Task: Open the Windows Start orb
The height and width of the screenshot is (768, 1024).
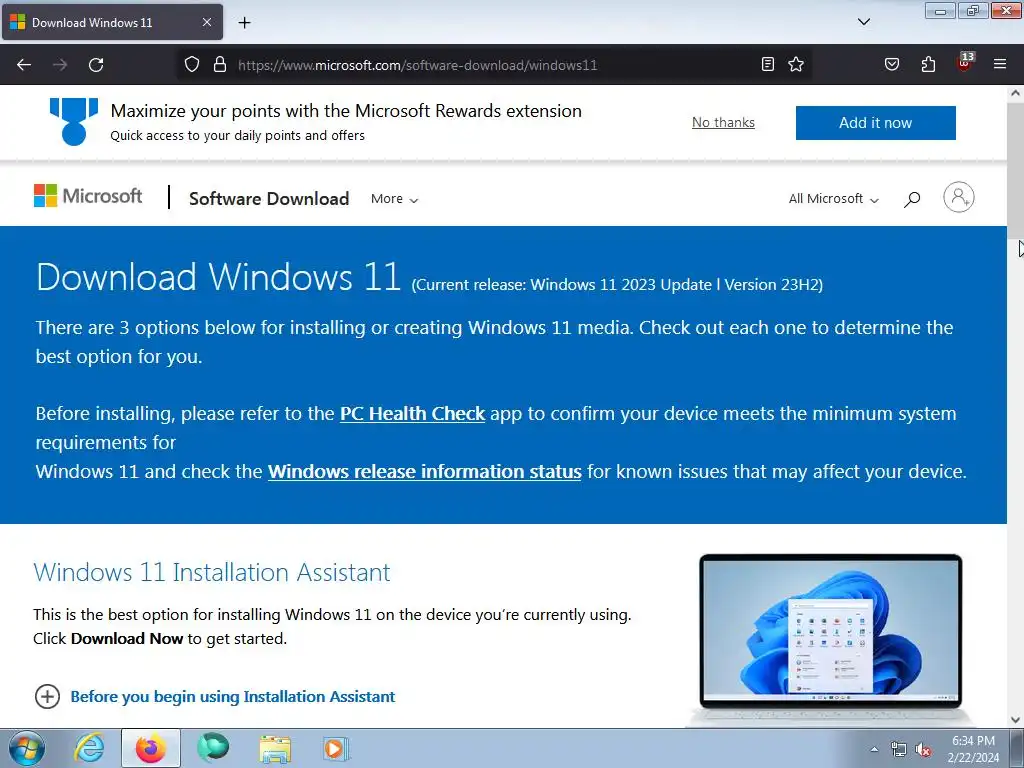Action: pos(27,748)
